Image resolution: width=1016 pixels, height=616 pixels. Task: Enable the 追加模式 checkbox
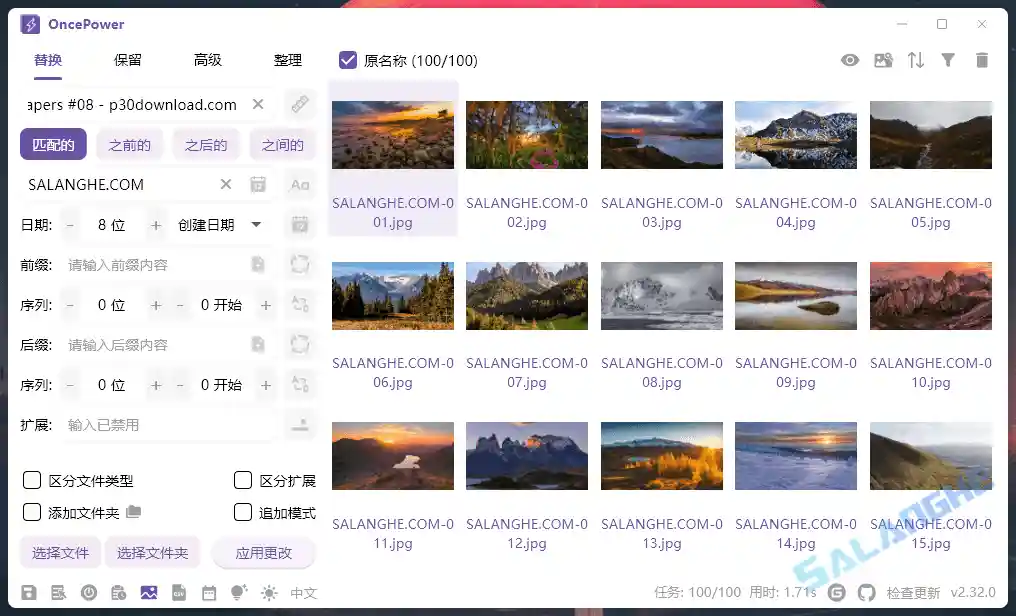tap(242, 513)
